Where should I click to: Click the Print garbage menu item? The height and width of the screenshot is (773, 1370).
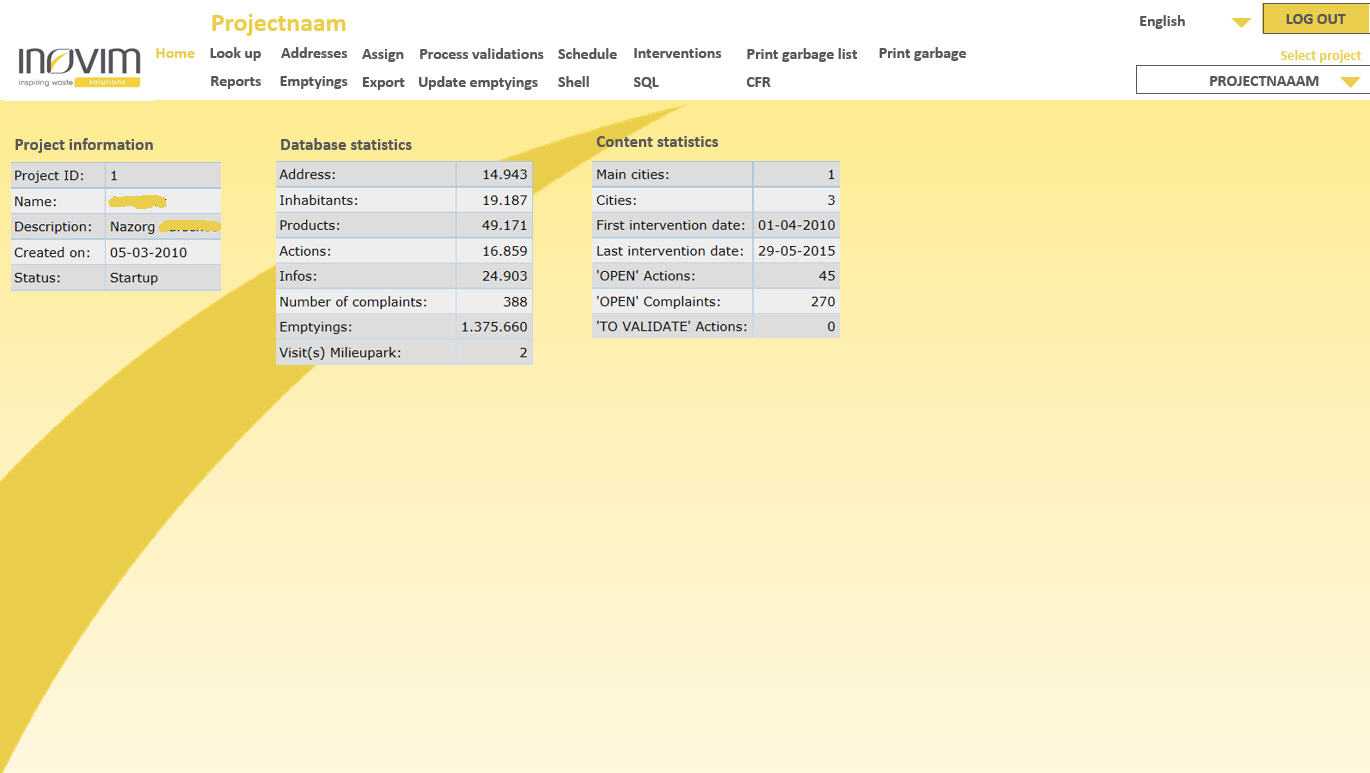pyautogui.click(x=922, y=53)
